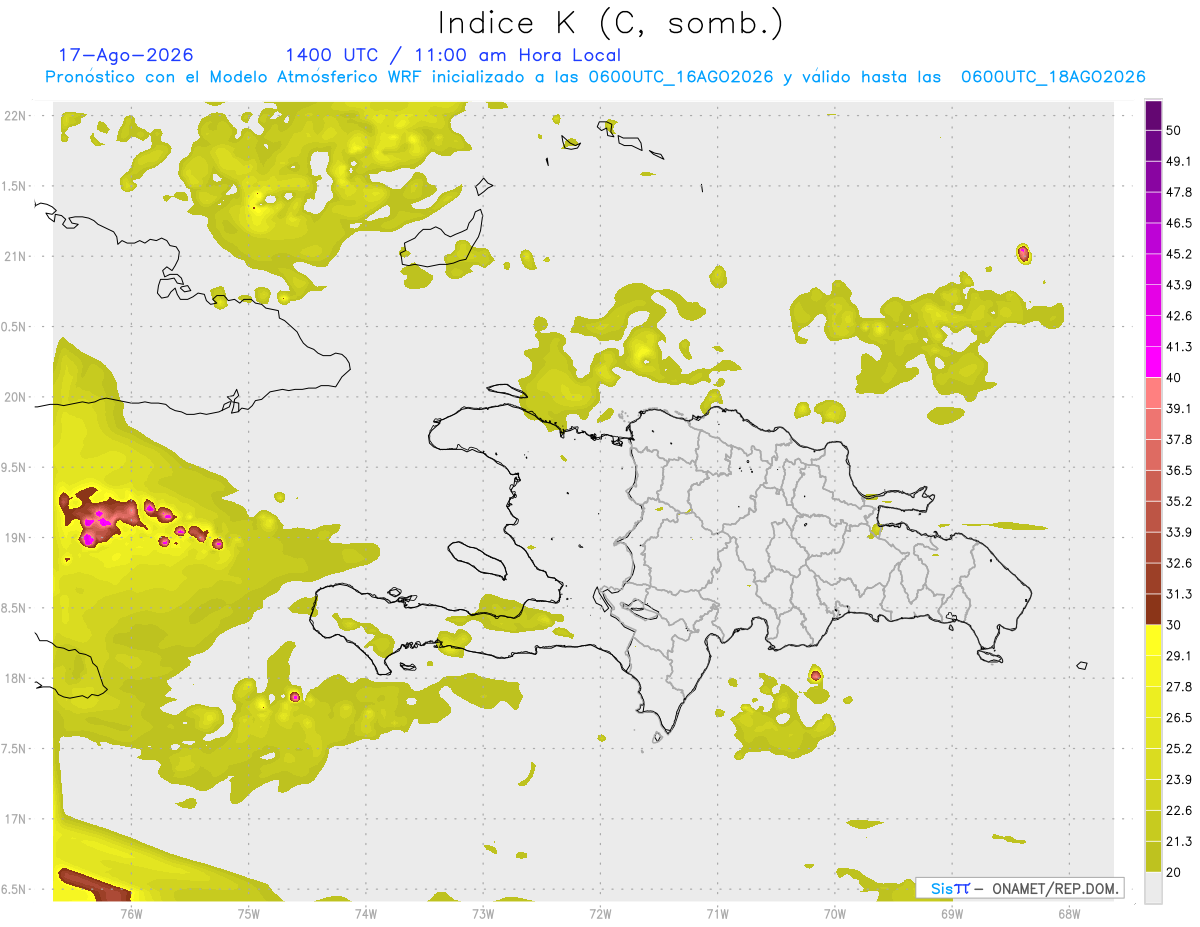
Task: Pick the light gray swatch below 20
Action: pos(1153,887)
